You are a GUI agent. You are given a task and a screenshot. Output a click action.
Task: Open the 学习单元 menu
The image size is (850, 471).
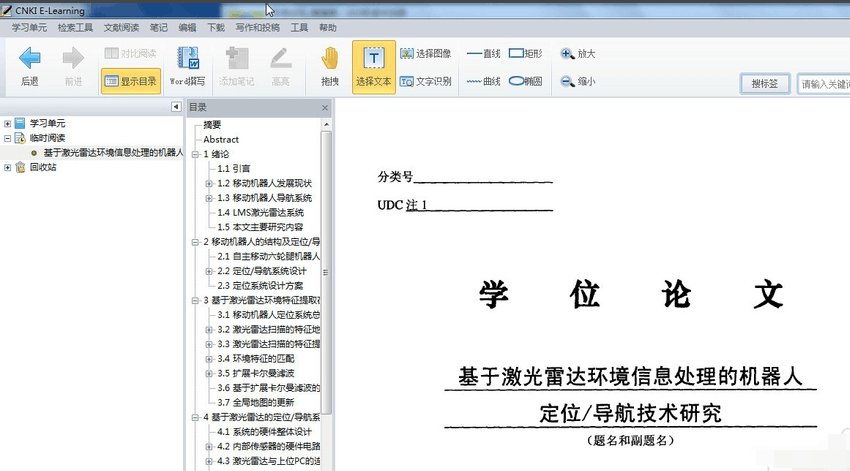(x=29, y=28)
